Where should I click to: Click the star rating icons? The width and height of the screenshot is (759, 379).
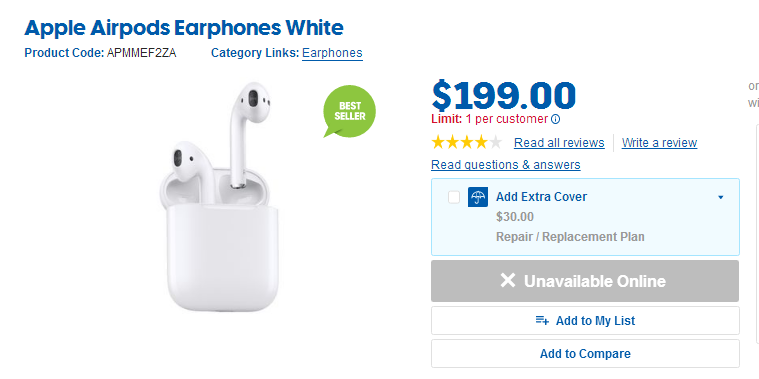pyautogui.click(x=467, y=142)
